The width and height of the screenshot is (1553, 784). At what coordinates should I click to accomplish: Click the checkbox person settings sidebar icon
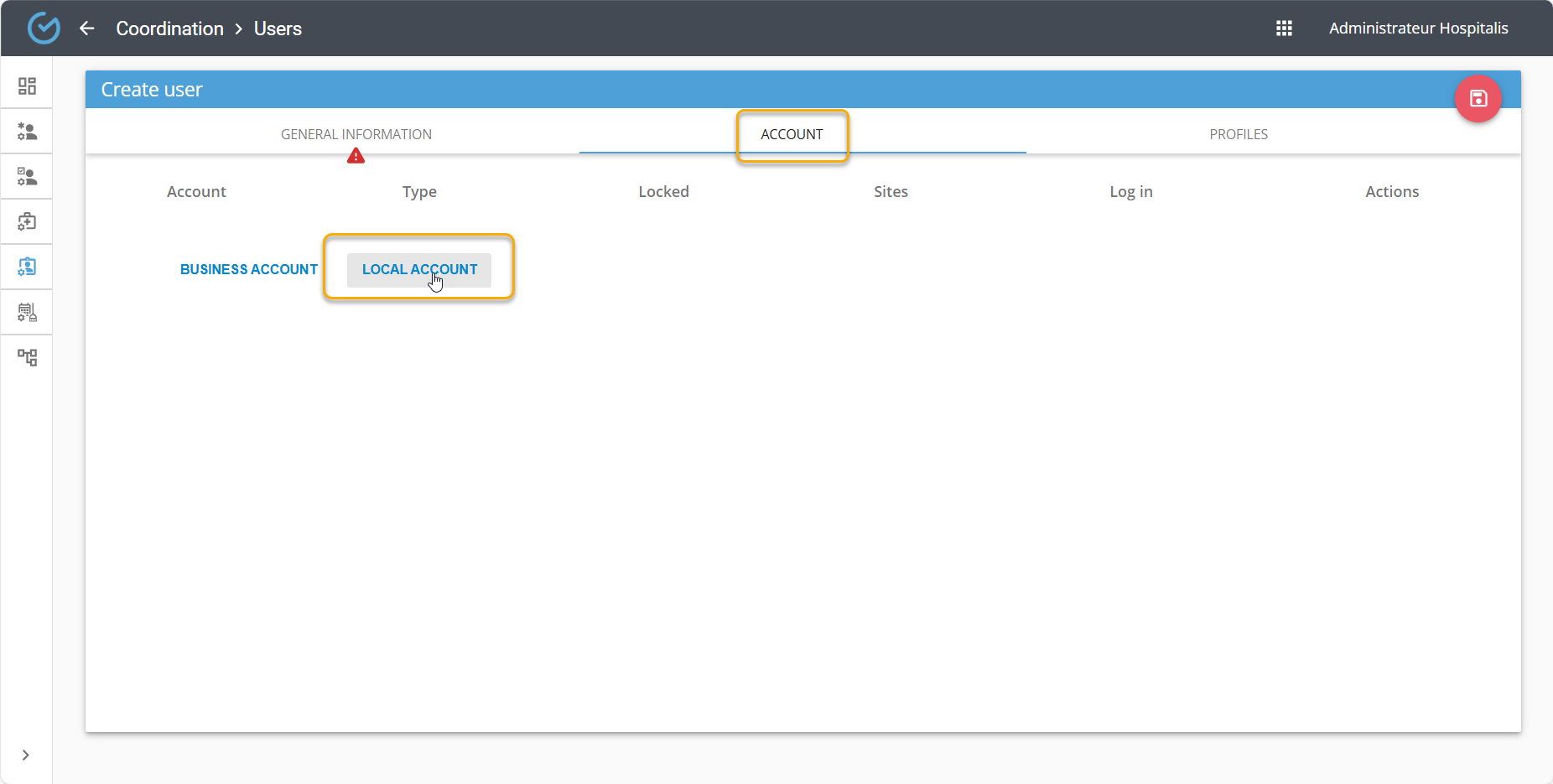pyautogui.click(x=27, y=177)
